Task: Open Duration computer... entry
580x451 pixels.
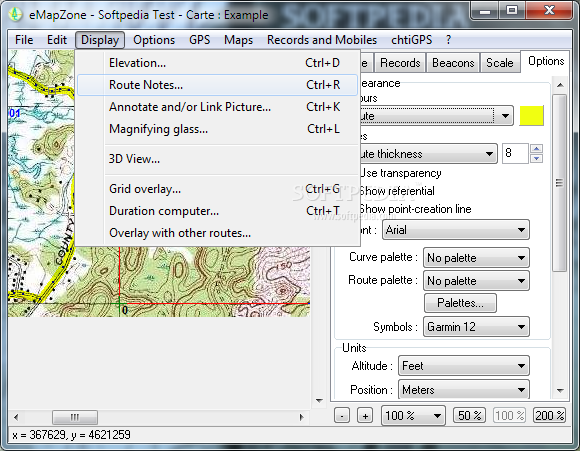Action: pos(218,211)
